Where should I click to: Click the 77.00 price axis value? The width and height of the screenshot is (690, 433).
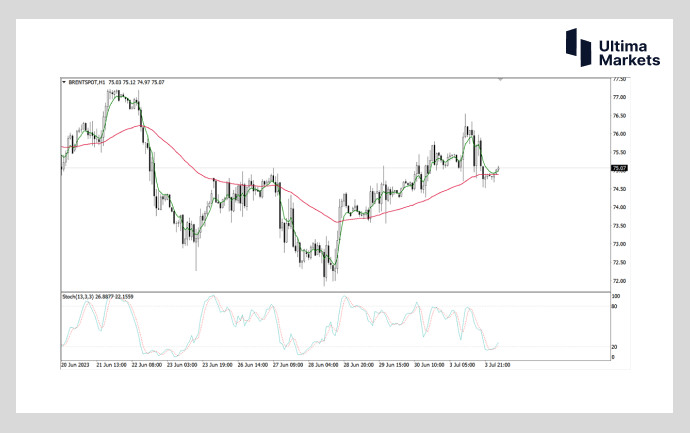[x=619, y=97]
